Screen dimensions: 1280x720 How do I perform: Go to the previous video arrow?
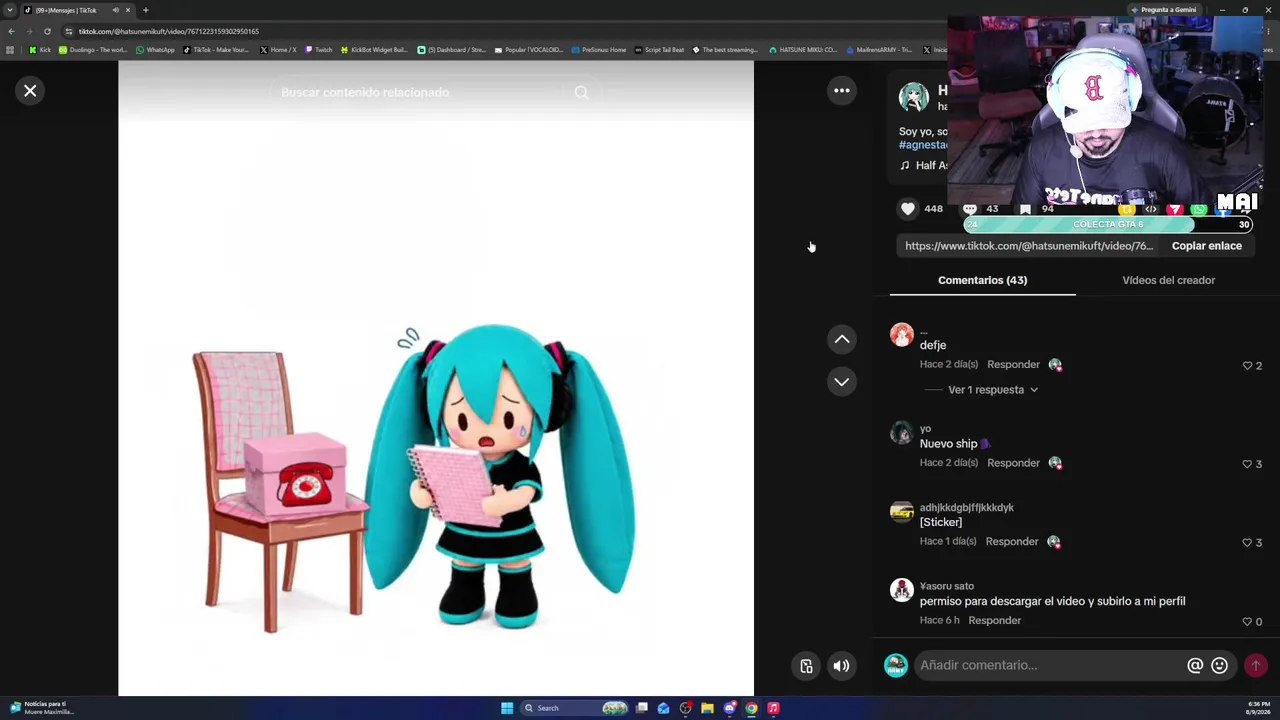(x=842, y=340)
